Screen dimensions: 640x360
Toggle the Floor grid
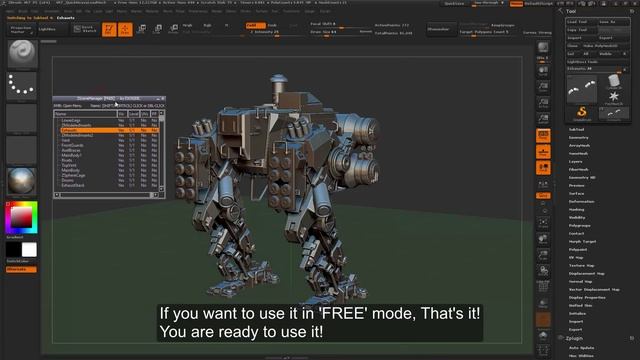543,152
